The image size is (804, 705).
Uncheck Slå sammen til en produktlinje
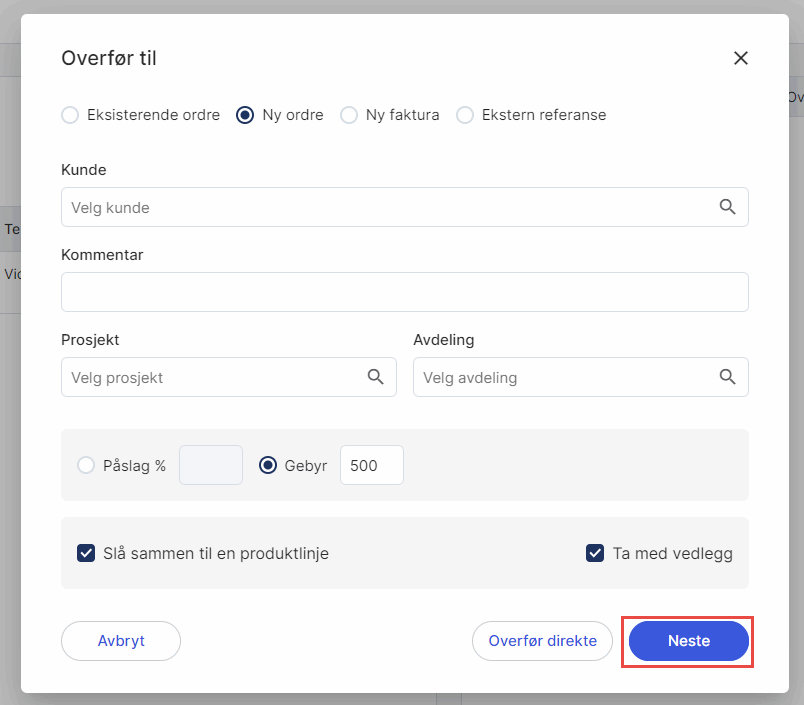(x=86, y=553)
